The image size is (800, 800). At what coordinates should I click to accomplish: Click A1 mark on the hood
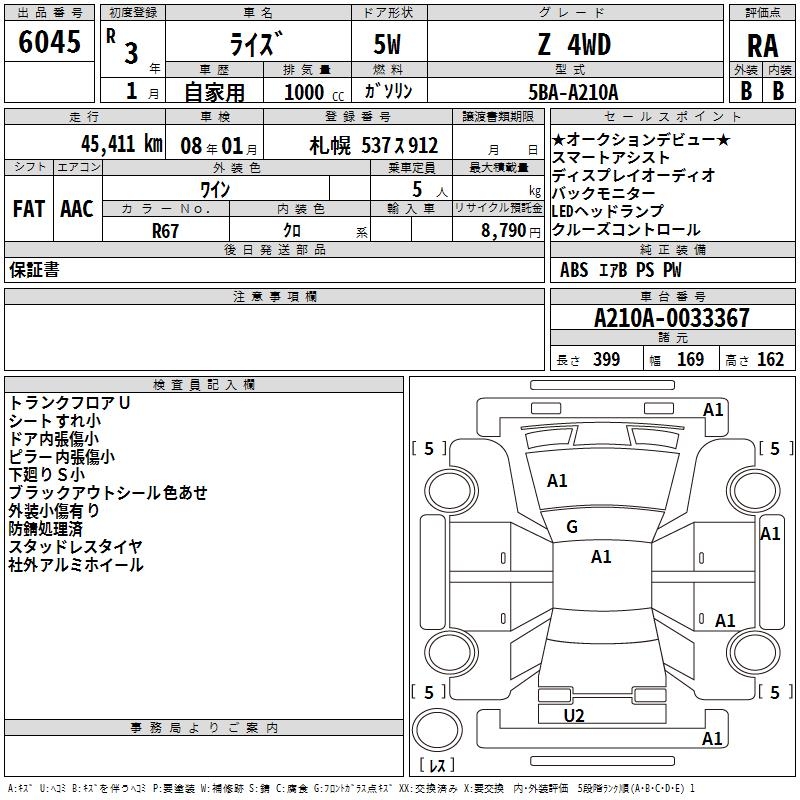point(557,481)
